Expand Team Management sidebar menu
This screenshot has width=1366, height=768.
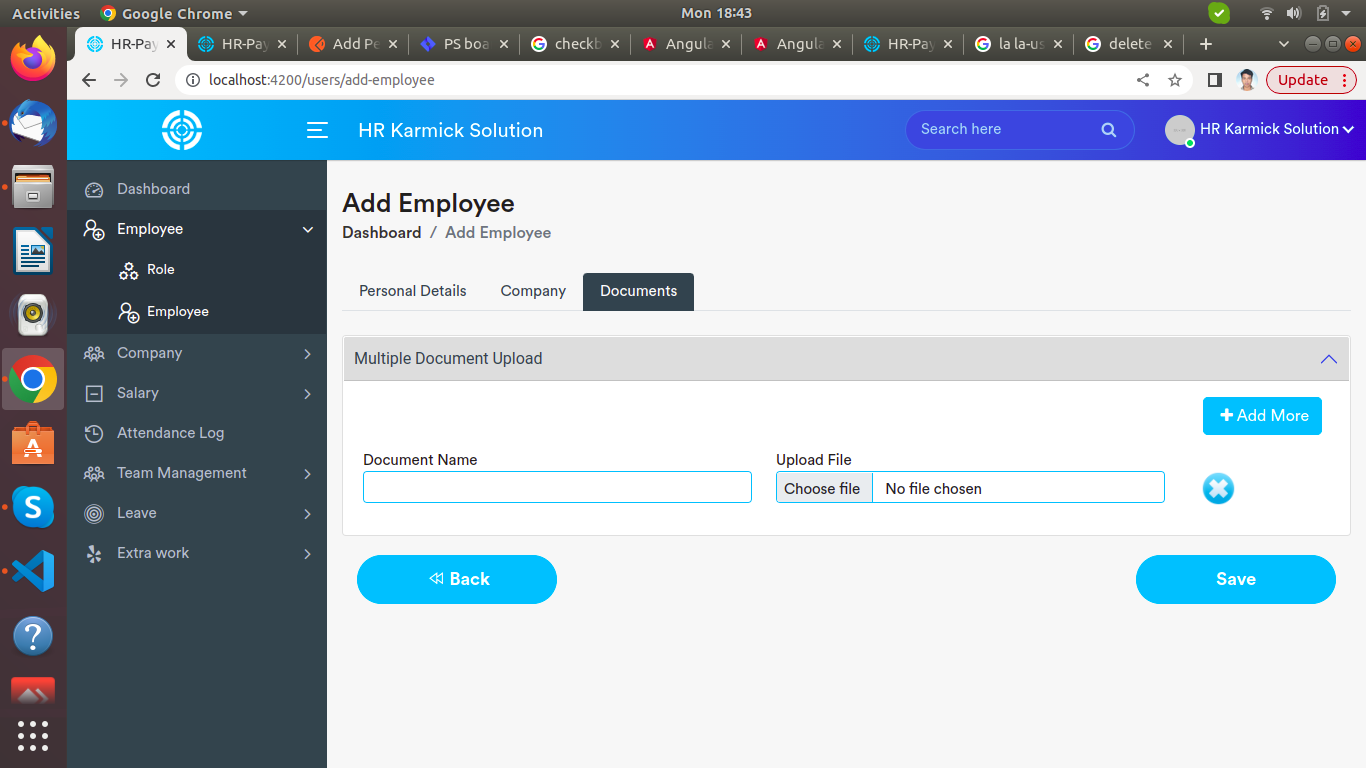click(x=182, y=473)
